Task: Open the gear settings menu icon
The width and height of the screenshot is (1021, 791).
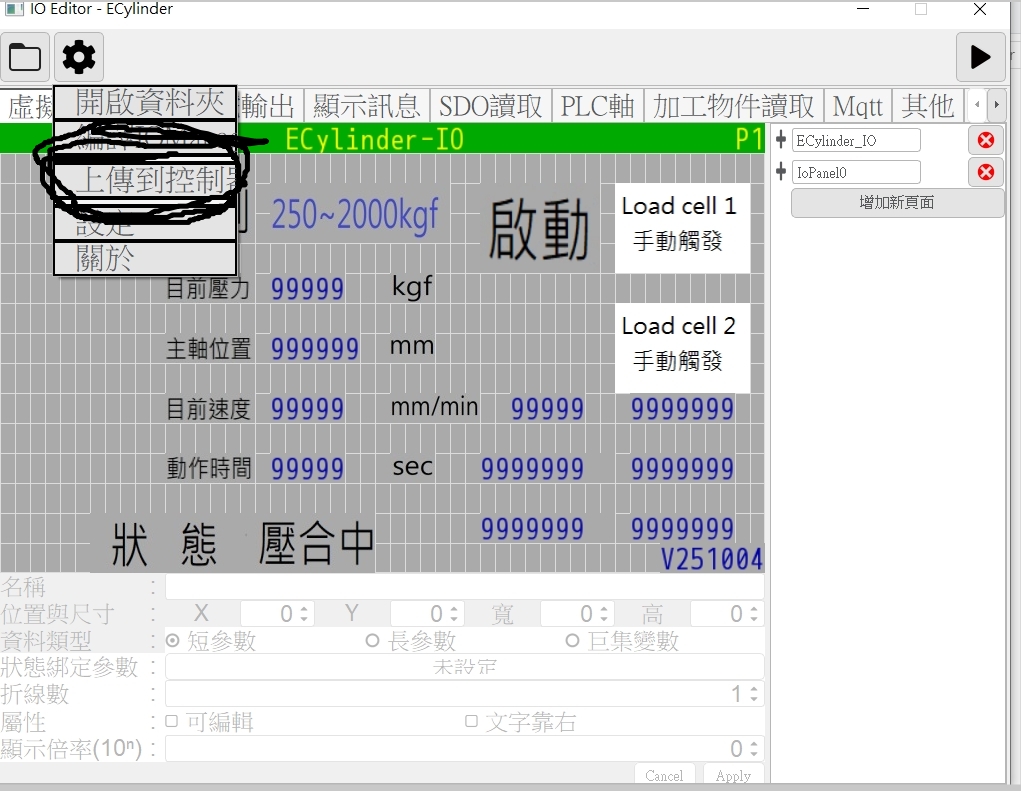Action: point(79,57)
